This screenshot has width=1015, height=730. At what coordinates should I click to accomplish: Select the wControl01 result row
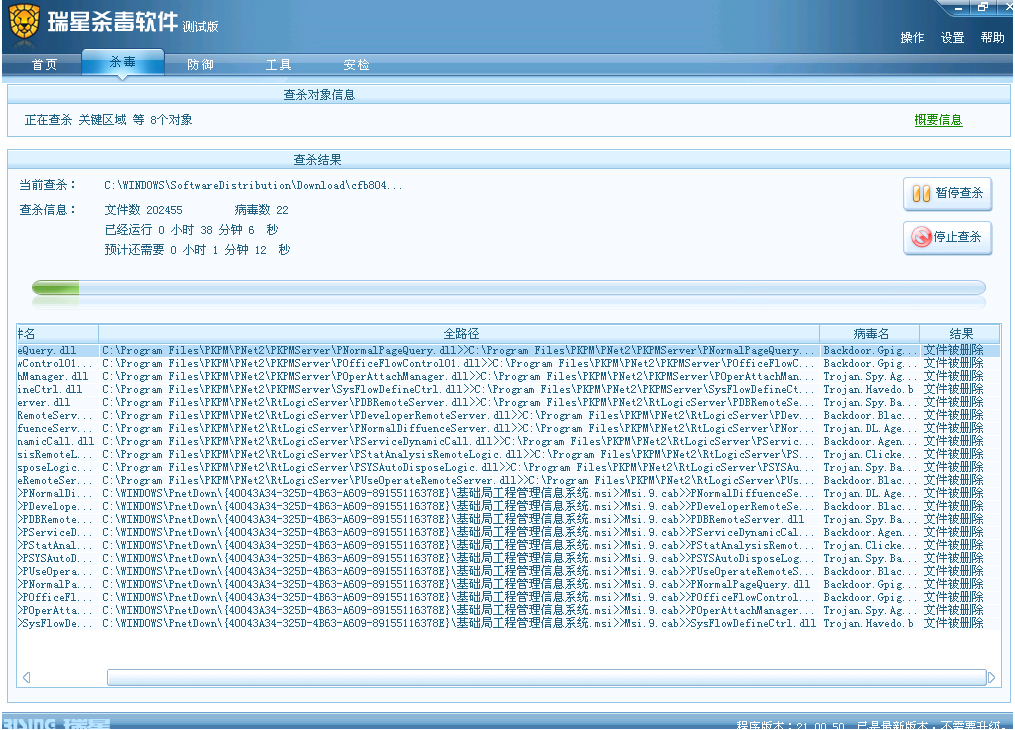click(509, 364)
